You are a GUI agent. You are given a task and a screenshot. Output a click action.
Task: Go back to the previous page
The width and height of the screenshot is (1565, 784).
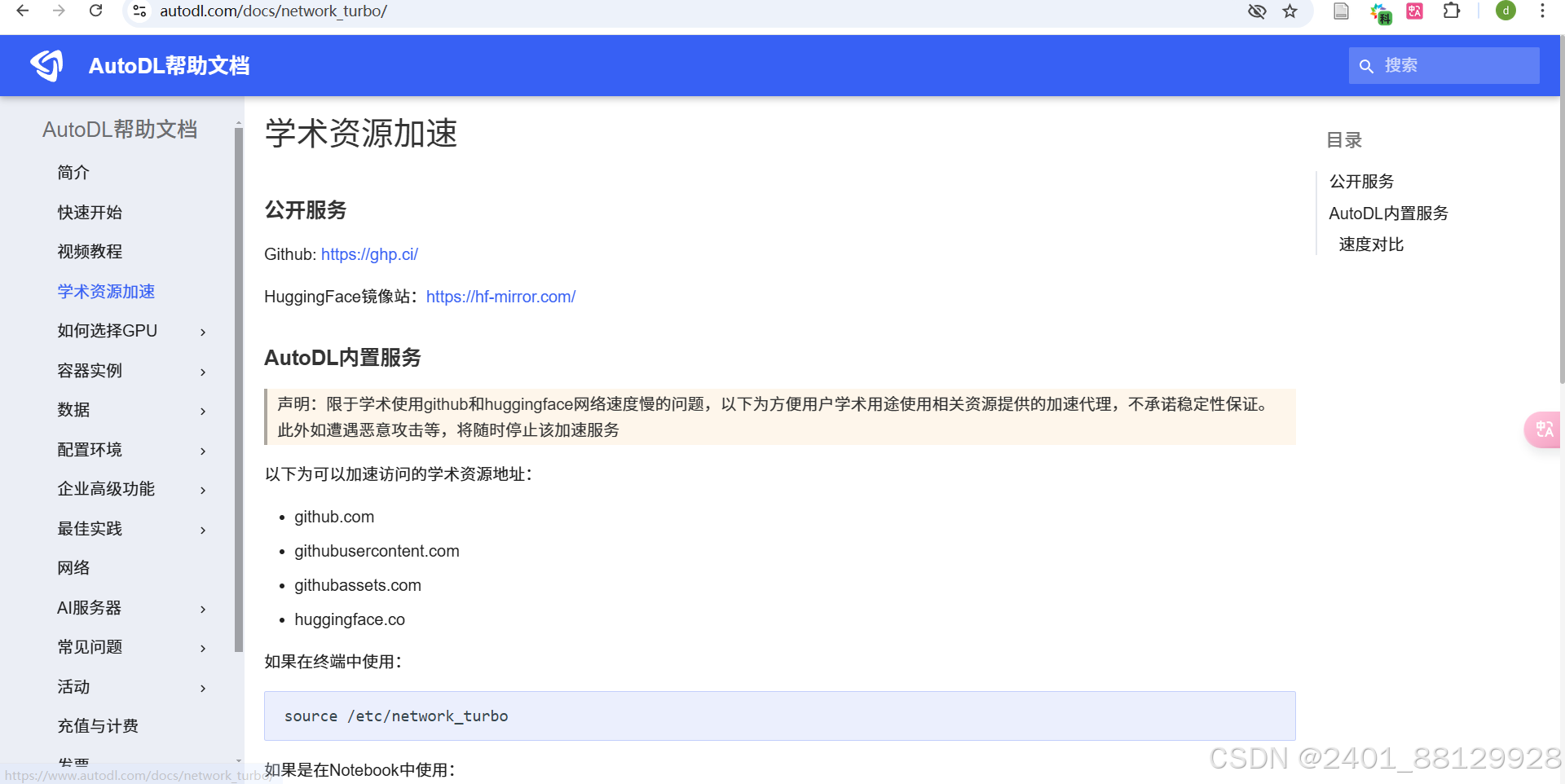pyautogui.click(x=23, y=11)
